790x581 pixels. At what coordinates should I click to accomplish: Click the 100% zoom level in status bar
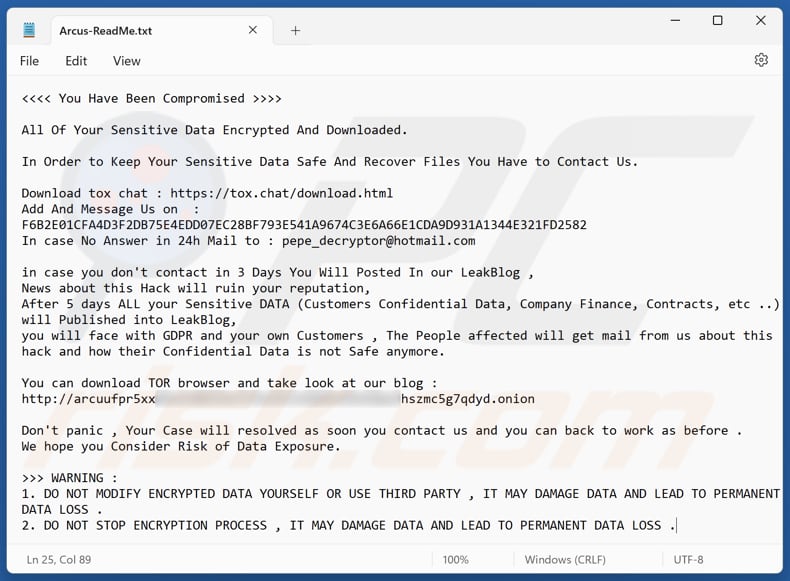pos(455,560)
